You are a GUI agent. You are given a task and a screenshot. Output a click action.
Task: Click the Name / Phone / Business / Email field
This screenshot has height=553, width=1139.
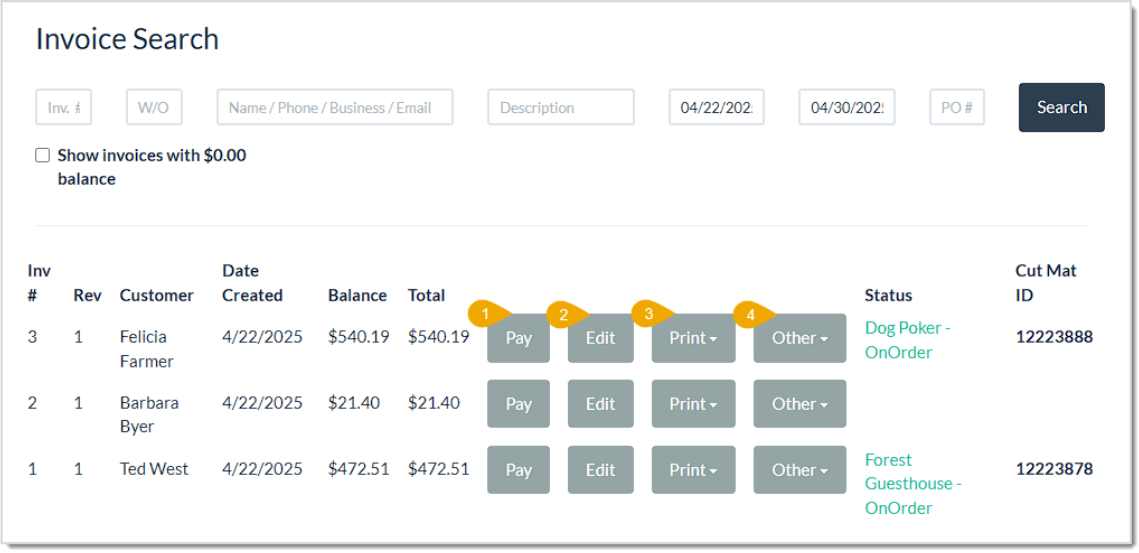pyautogui.click(x=335, y=108)
